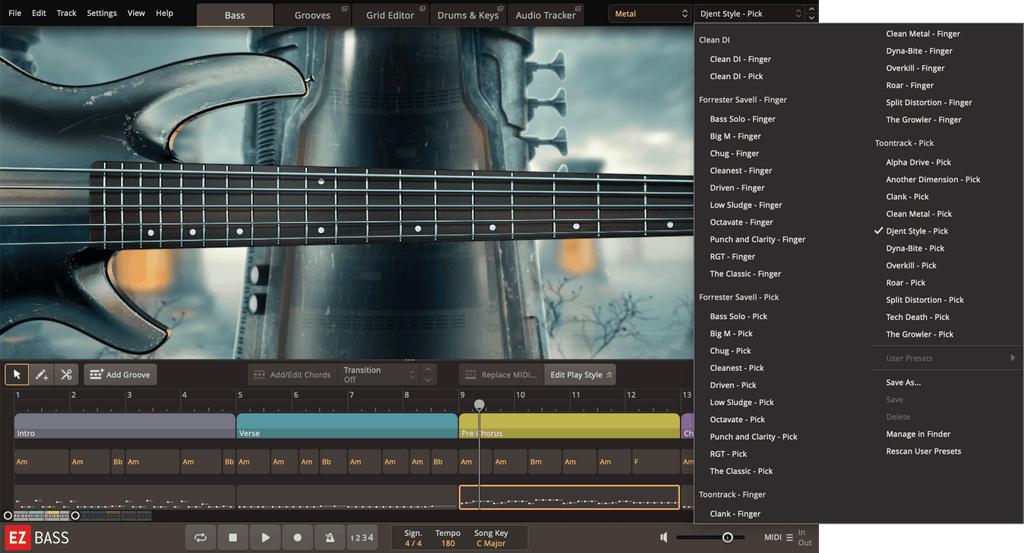Click the Tempo value 180

coord(448,543)
